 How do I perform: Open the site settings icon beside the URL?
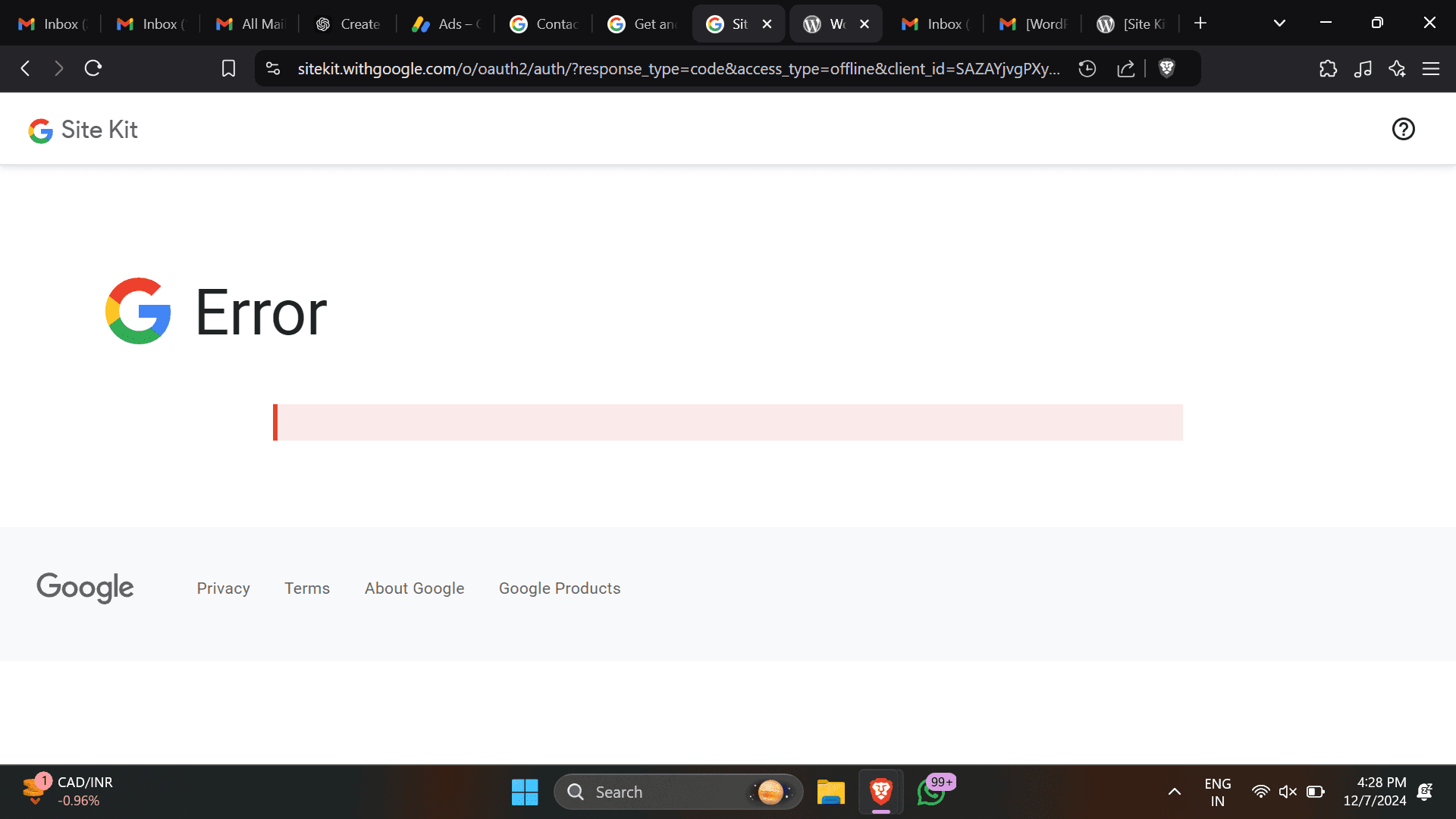tap(273, 69)
